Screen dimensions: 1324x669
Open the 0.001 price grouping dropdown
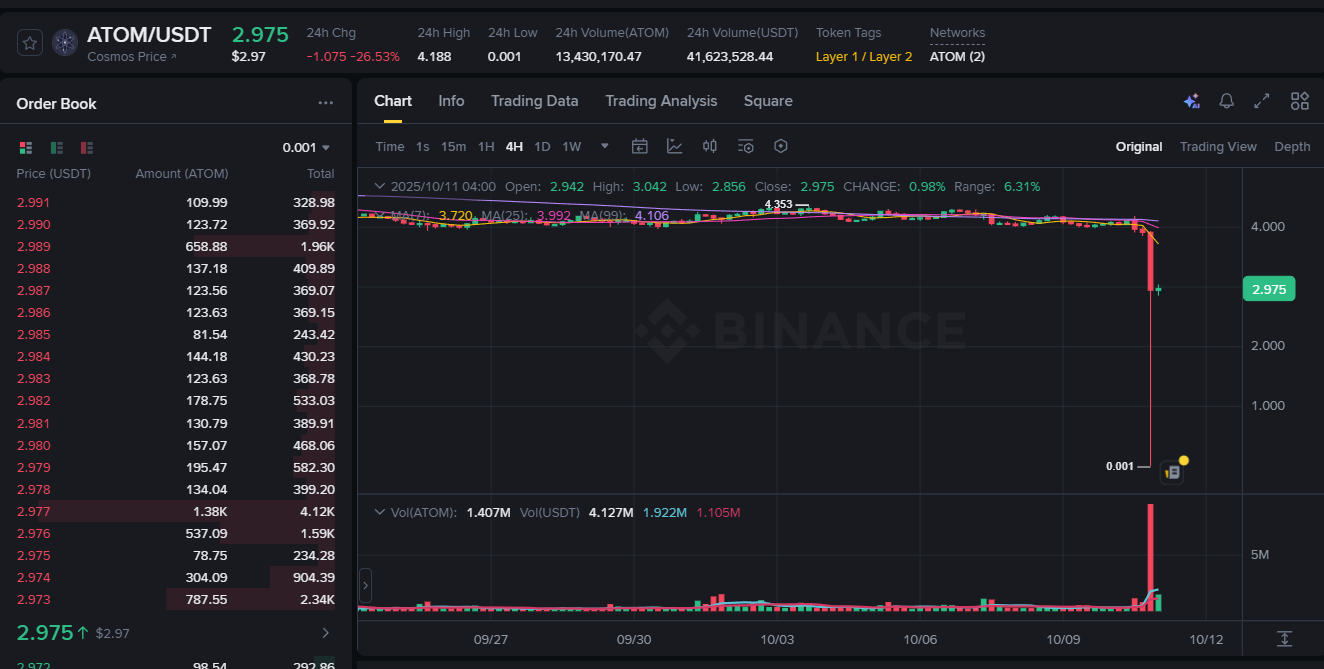[306, 147]
